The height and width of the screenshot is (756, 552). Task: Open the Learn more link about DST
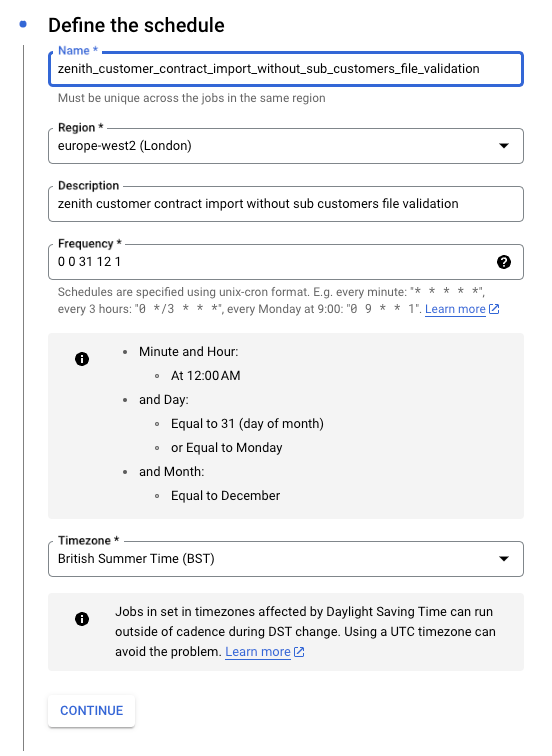coord(258,652)
